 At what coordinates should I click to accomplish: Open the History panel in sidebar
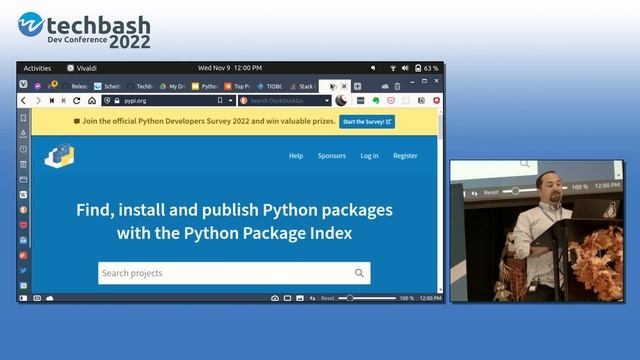pyautogui.click(x=23, y=149)
